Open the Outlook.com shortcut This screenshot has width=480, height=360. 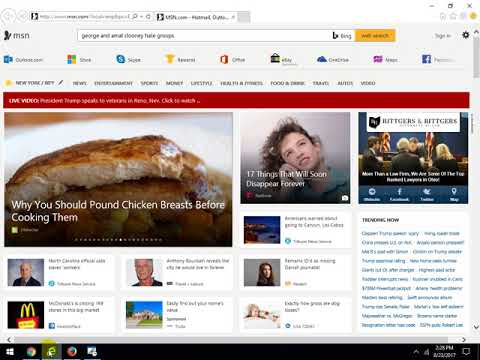(x=23, y=60)
